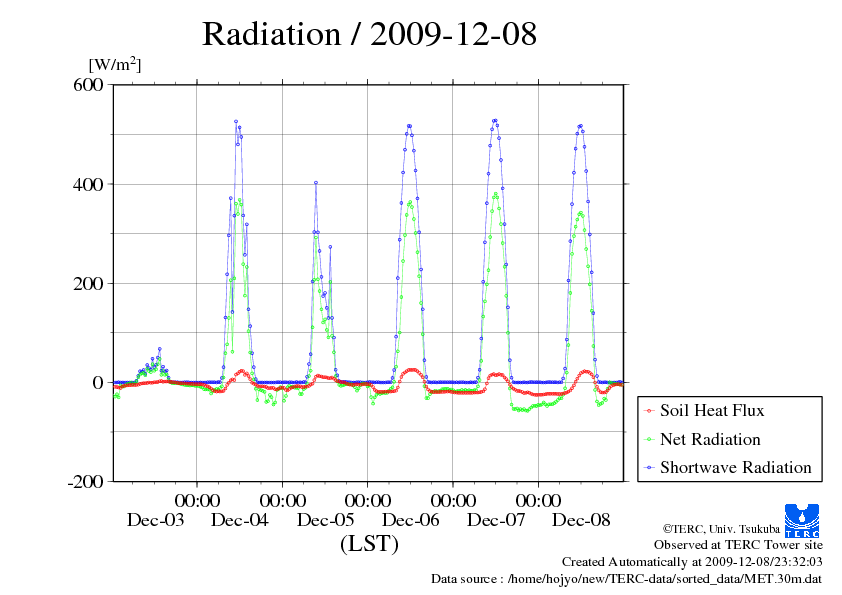The image size is (842, 595).
Task: Click the blue Shortwave Radiation legend marker
Action: (x=649, y=468)
